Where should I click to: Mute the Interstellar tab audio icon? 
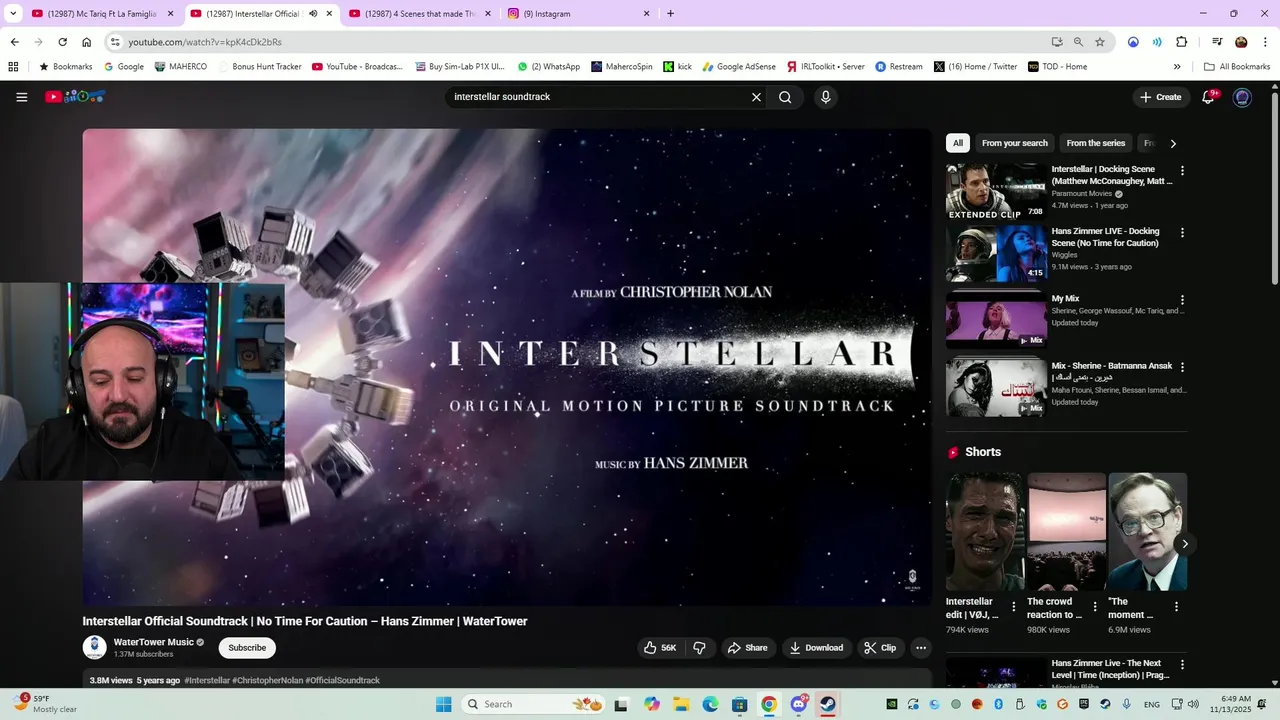313,14
